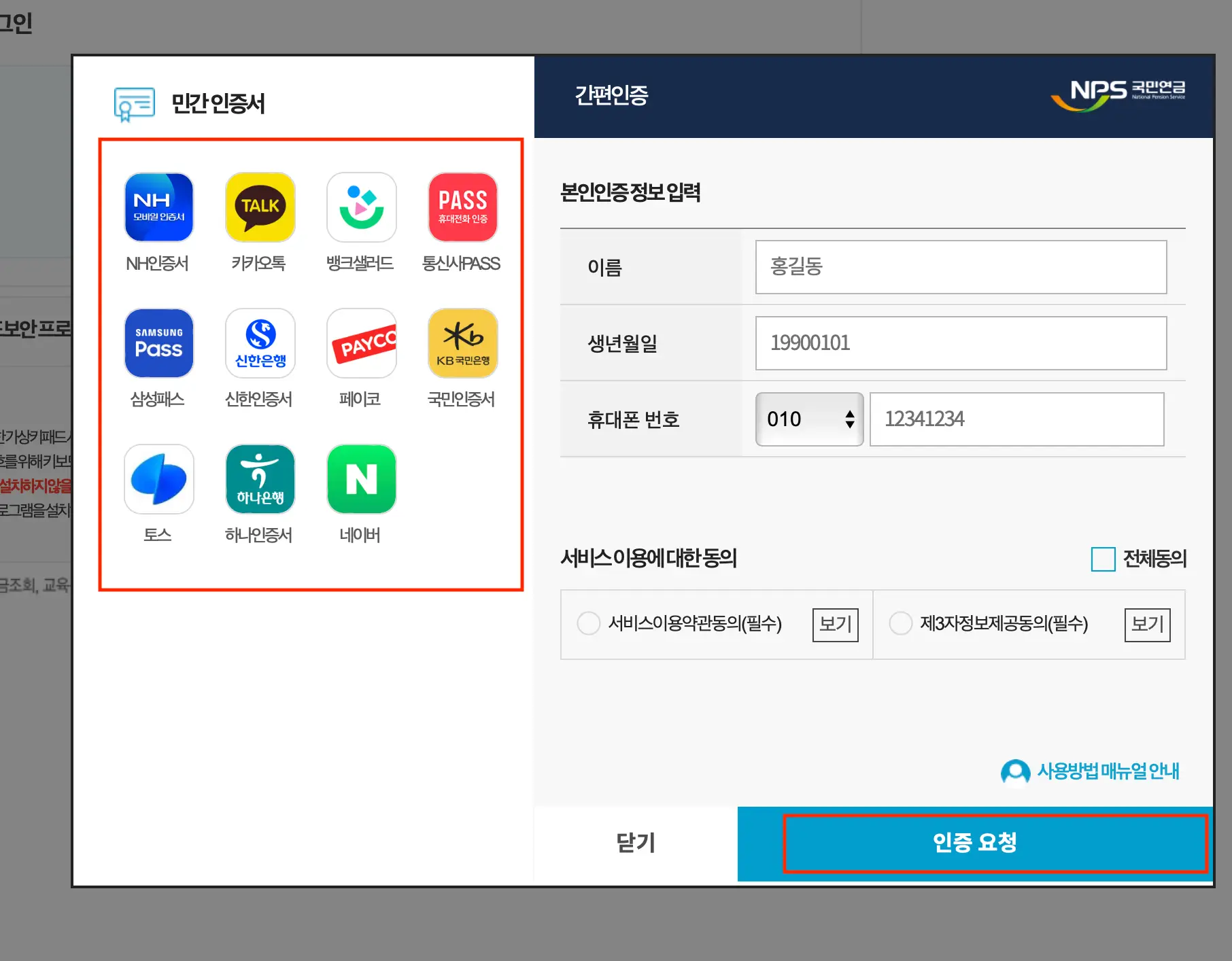1232x961 pixels.
Task: Select the Samsung Pass 삼성패스 icon
Action: 158,343
